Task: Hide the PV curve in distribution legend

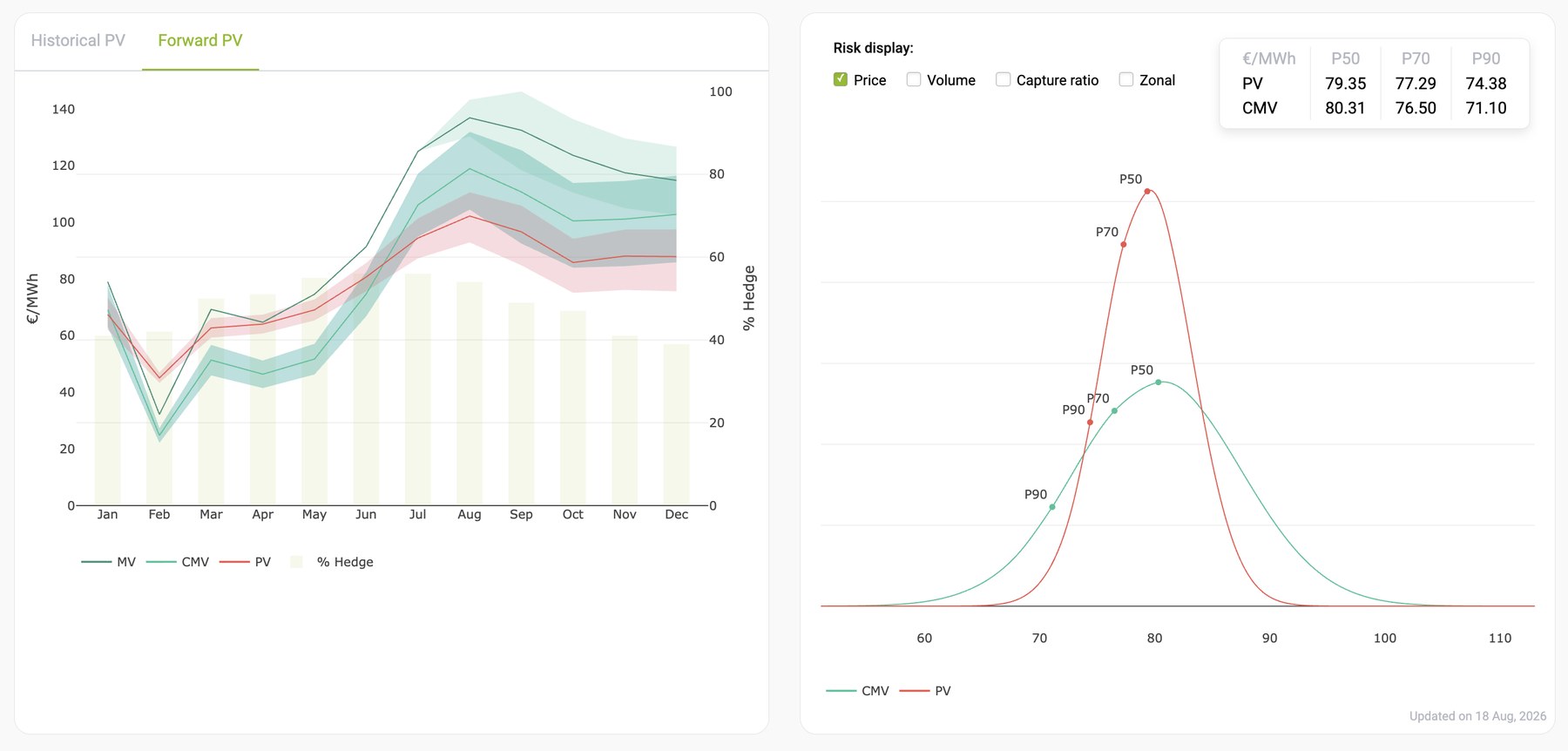Action: [x=925, y=691]
